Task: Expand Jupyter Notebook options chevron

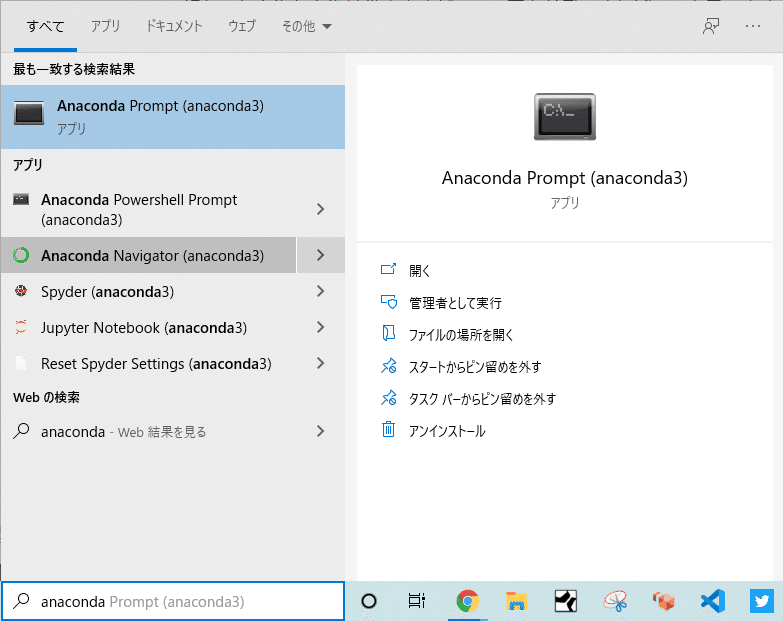Action: pyautogui.click(x=321, y=327)
